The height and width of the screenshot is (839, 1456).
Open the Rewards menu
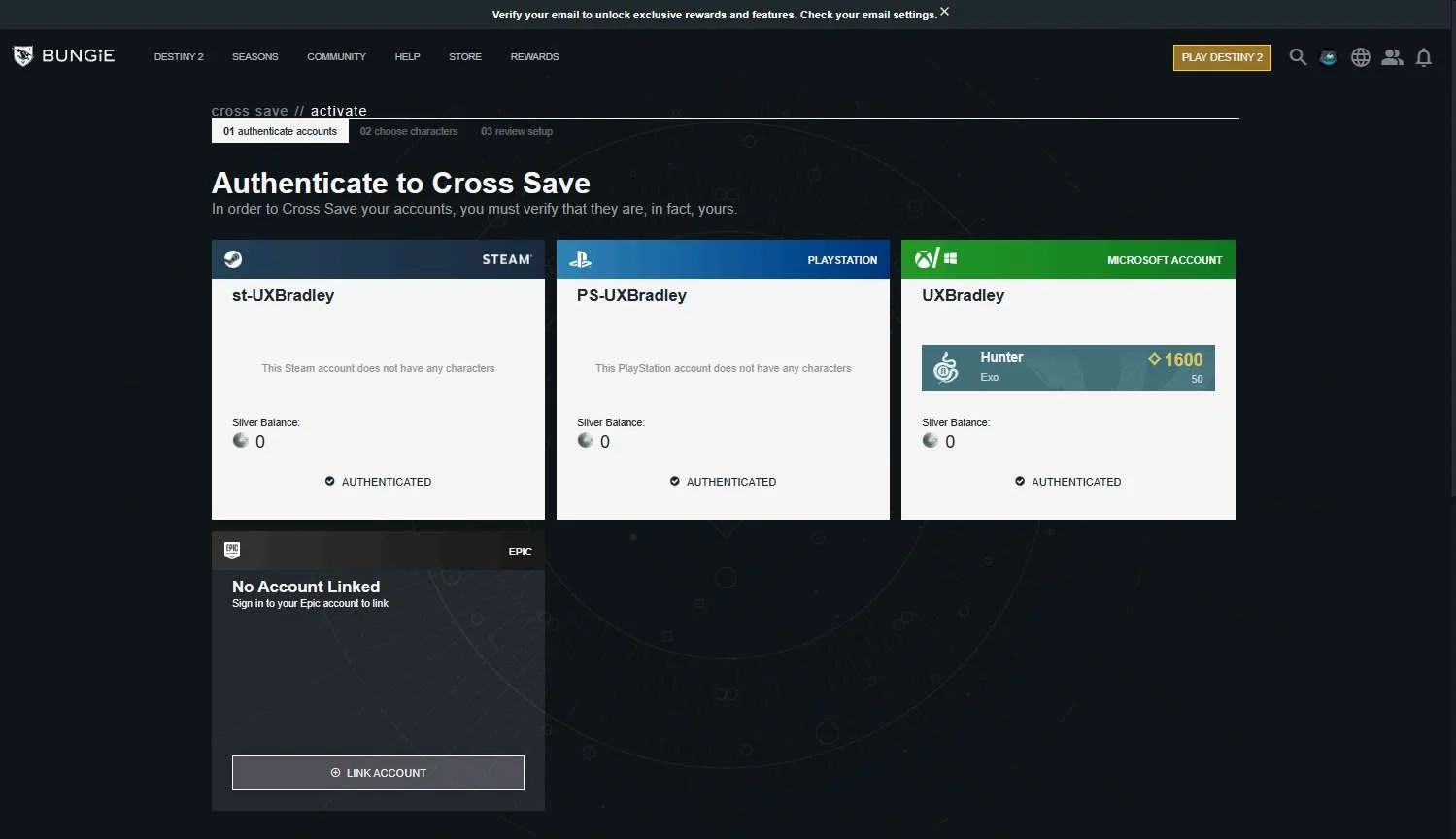click(x=534, y=57)
